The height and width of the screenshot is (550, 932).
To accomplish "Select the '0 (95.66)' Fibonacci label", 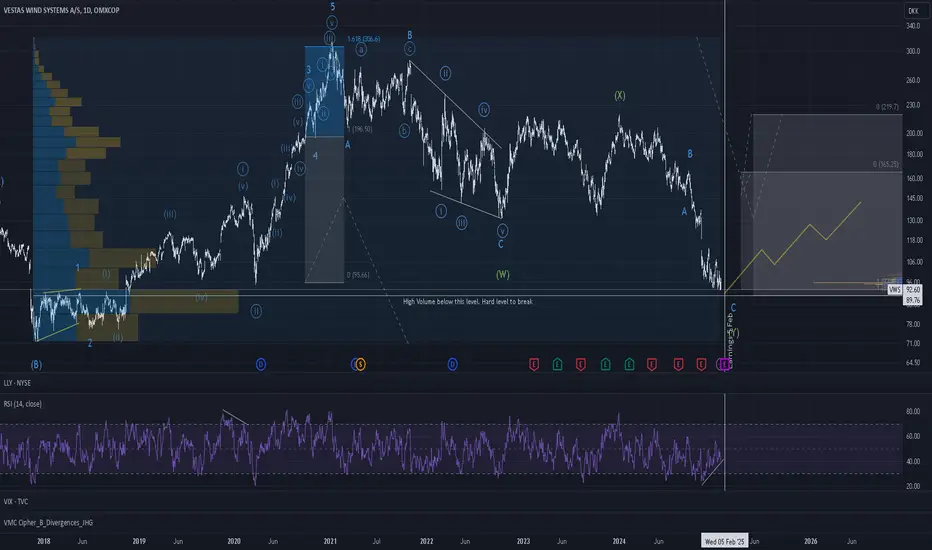I will pyautogui.click(x=358, y=275).
